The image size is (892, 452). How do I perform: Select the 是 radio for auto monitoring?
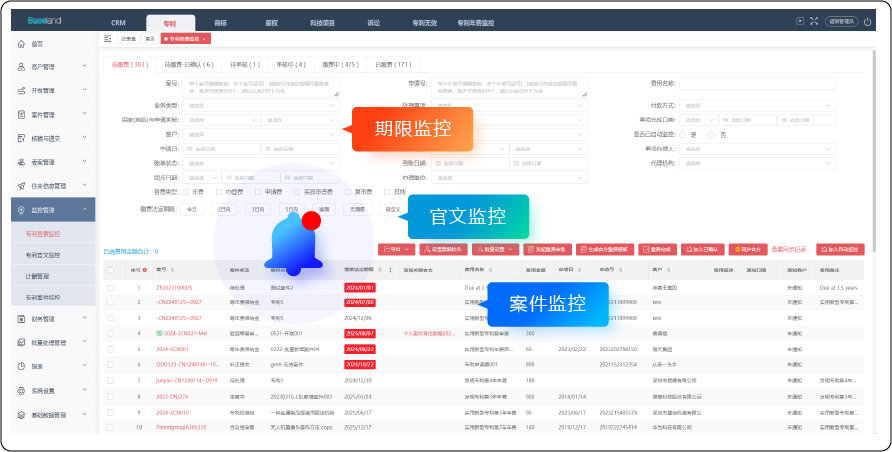(682, 135)
